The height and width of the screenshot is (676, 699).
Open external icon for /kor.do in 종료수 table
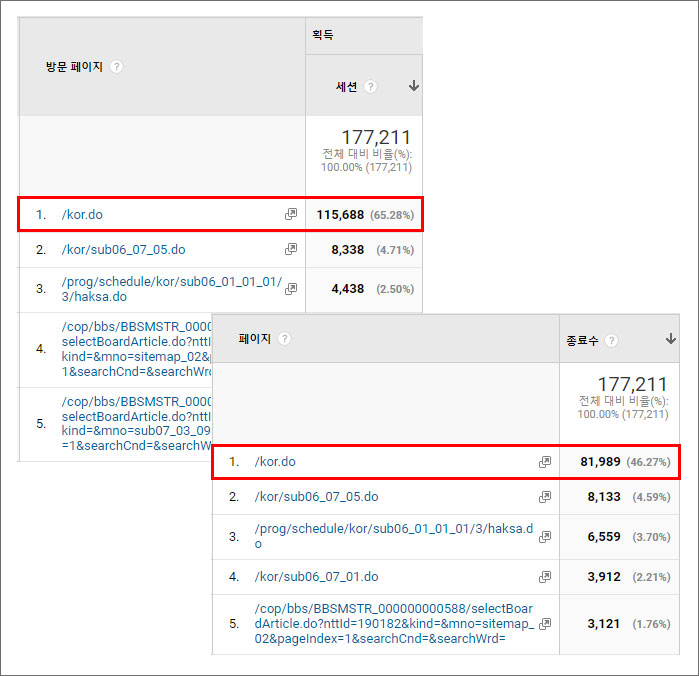pyautogui.click(x=545, y=462)
